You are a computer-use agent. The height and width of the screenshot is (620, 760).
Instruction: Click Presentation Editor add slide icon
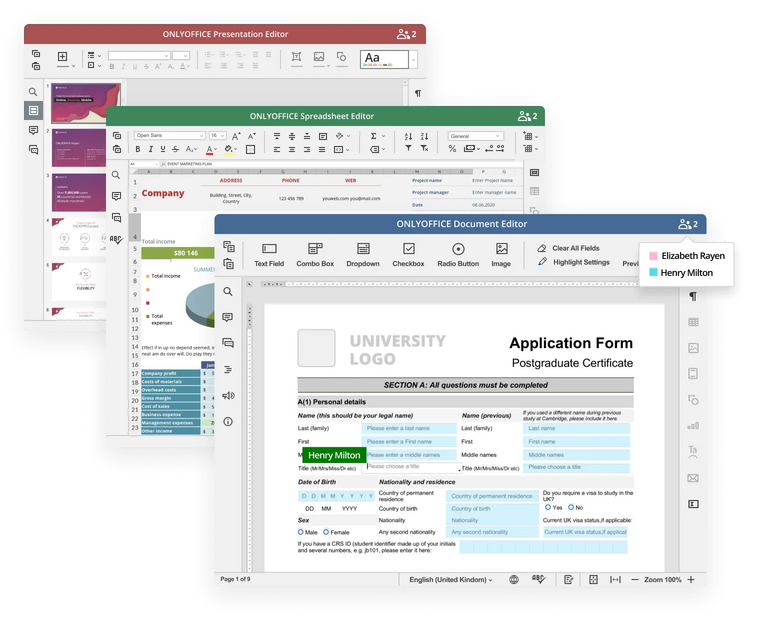(x=63, y=57)
